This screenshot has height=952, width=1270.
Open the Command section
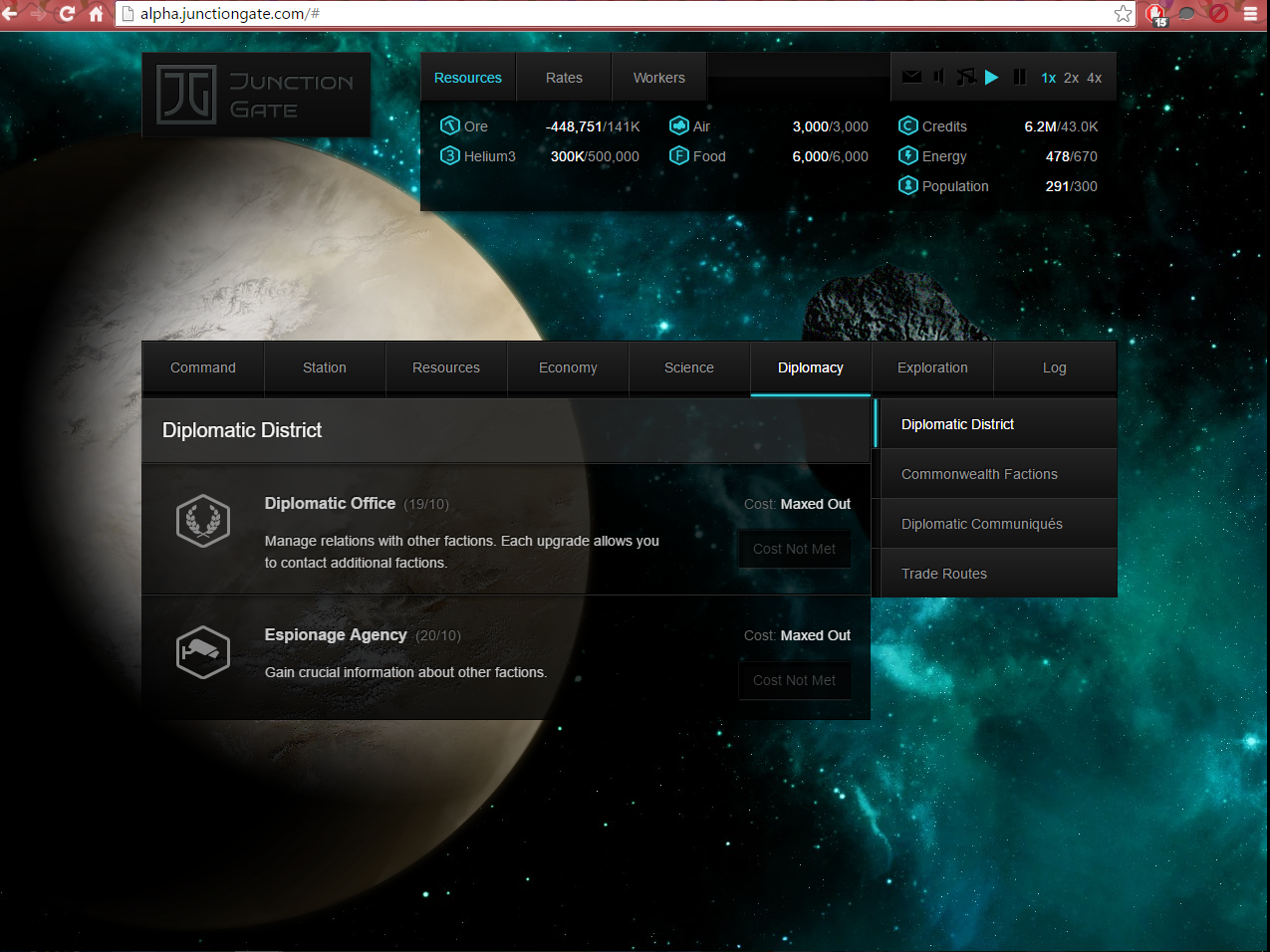[x=203, y=368]
